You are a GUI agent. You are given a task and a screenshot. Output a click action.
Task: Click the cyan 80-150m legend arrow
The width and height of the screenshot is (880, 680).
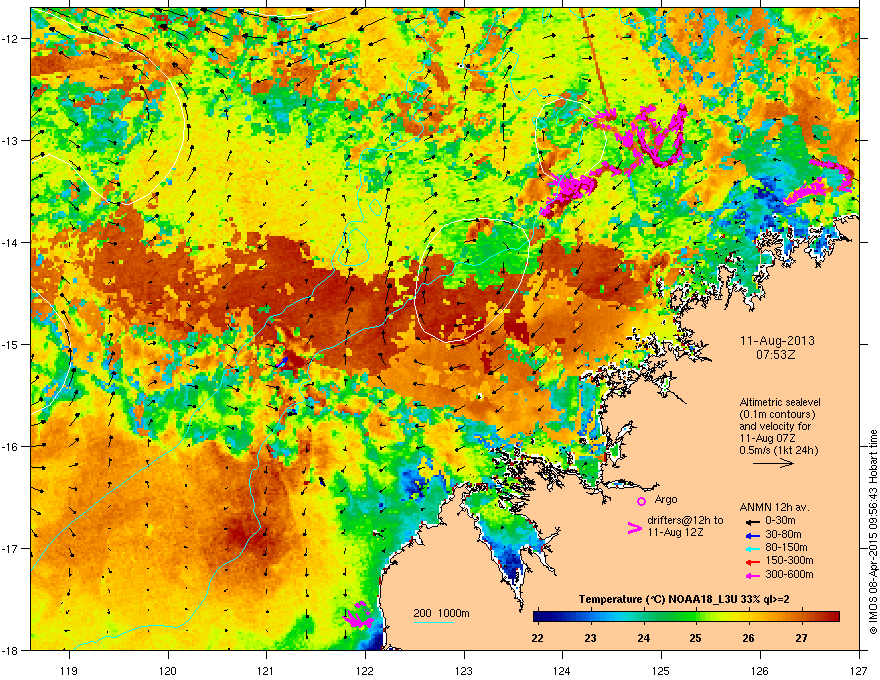pos(752,548)
